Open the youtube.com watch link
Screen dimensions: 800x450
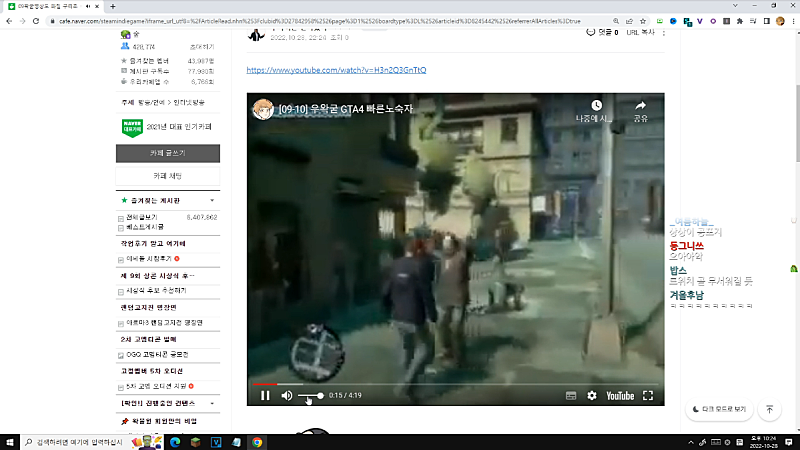tap(335, 71)
